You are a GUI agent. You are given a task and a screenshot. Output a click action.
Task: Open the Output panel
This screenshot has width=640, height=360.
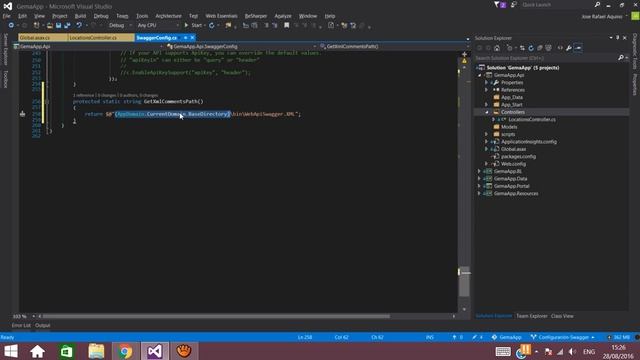[x=42, y=325]
